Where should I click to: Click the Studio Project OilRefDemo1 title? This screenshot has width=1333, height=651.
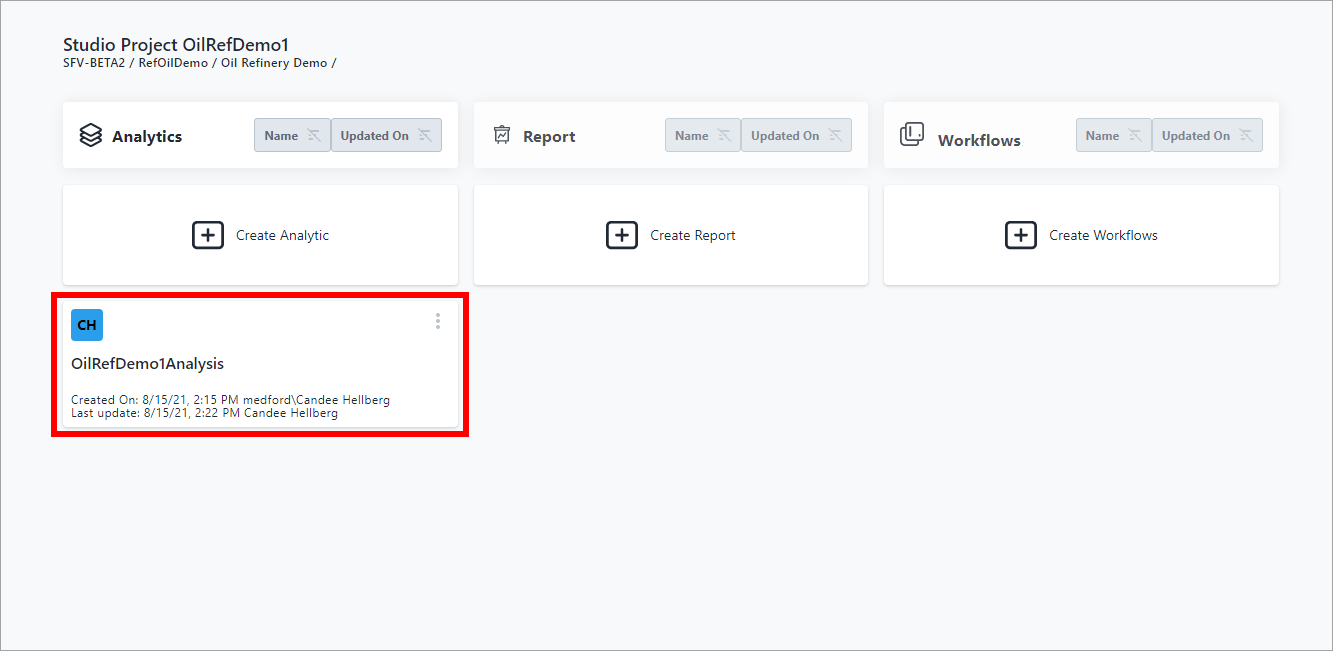tap(176, 45)
